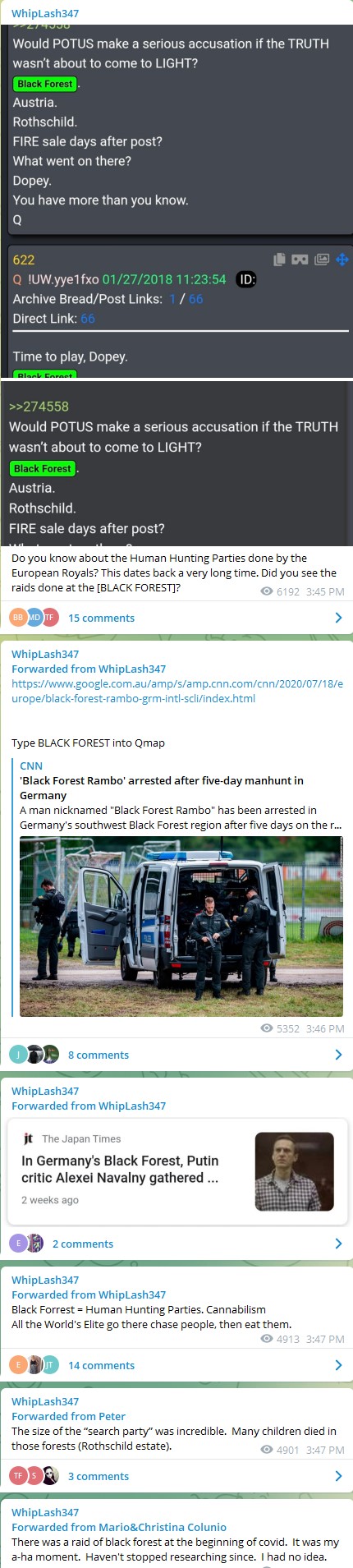
Task: Open the Forwarded from Peter source
Action: click(69, 1416)
